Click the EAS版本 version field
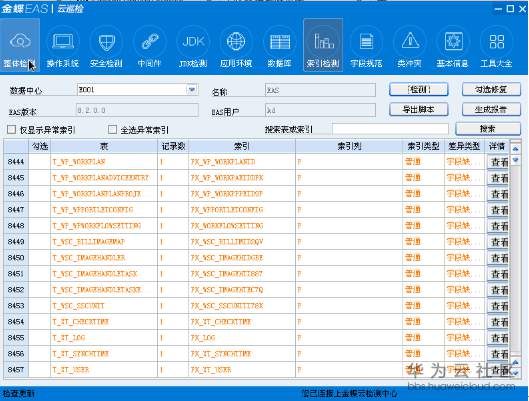Image resolution: width=529 pixels, height=401 pixels. (x=138, y=110)
